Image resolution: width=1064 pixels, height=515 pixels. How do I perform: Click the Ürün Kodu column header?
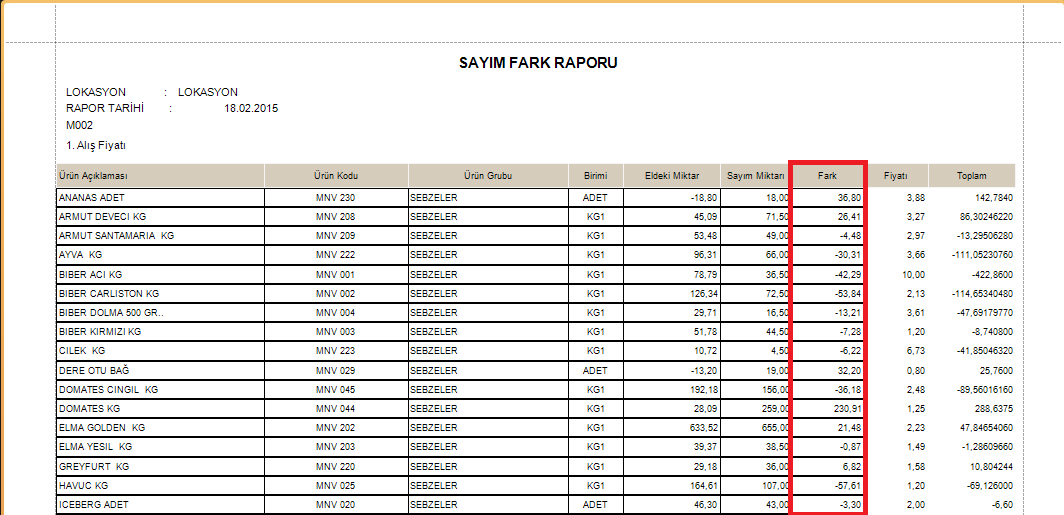click(336, 176)
